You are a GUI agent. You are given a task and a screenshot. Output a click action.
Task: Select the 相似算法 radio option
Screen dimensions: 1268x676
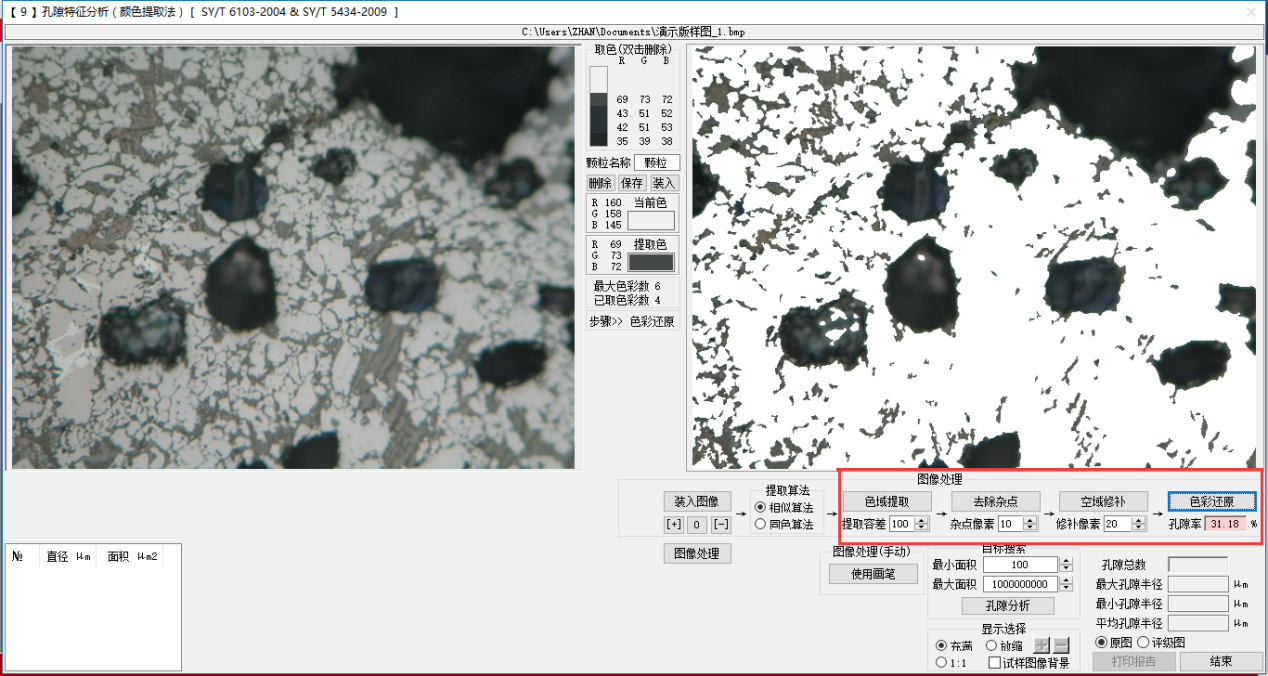coord(761,508)
